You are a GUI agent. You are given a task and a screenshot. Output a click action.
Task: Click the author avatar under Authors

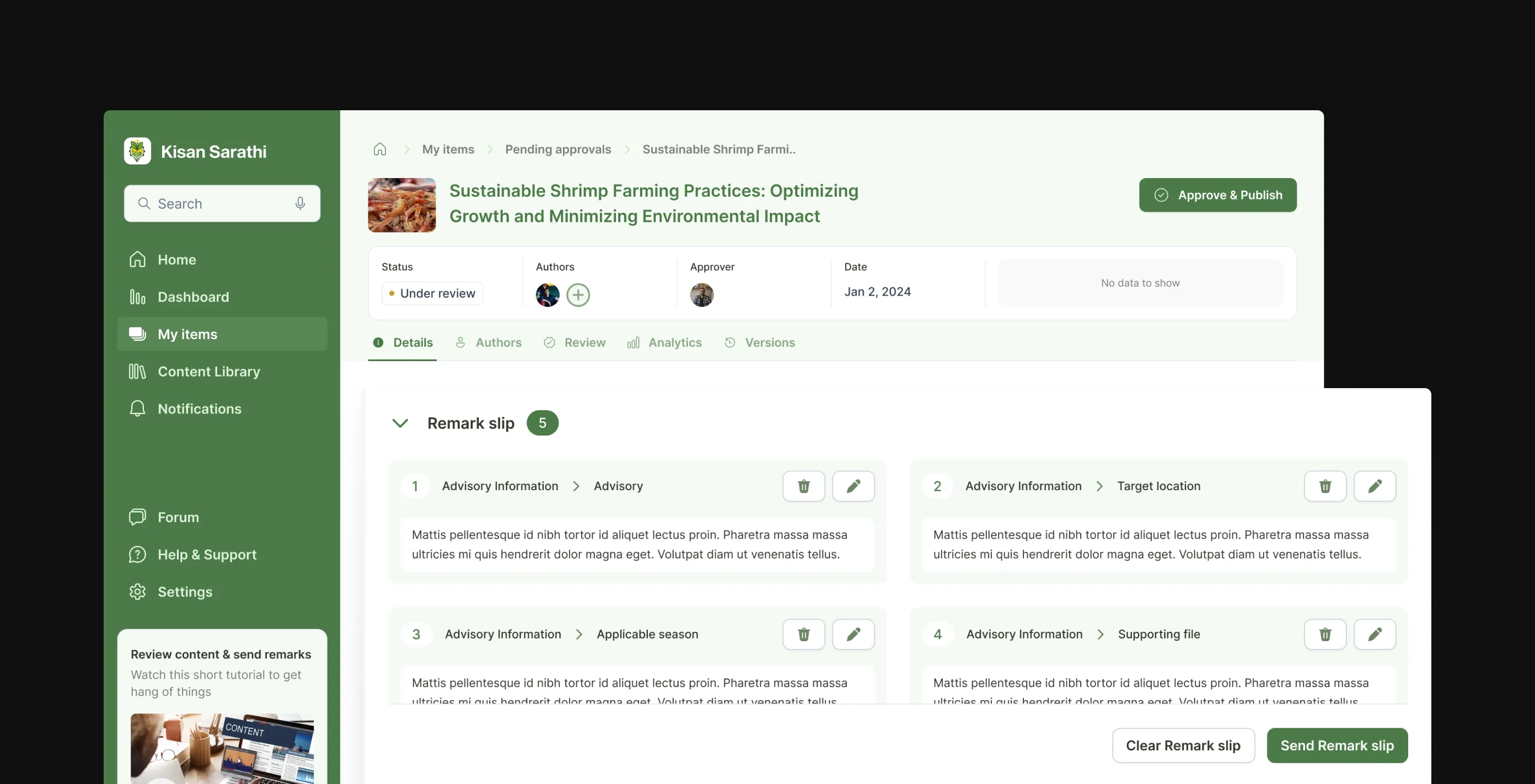tap(547, 295)
